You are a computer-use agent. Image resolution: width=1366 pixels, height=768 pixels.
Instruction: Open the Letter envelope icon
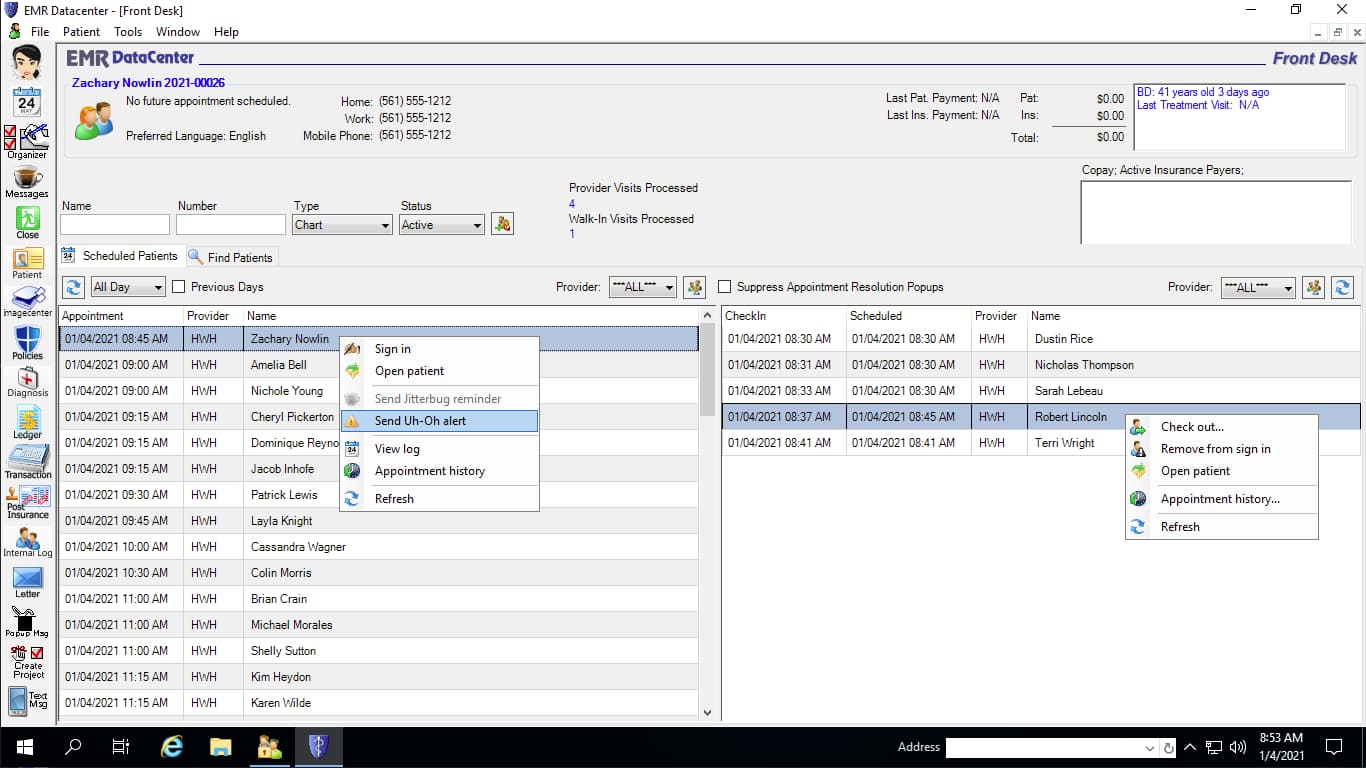point(27,579)
